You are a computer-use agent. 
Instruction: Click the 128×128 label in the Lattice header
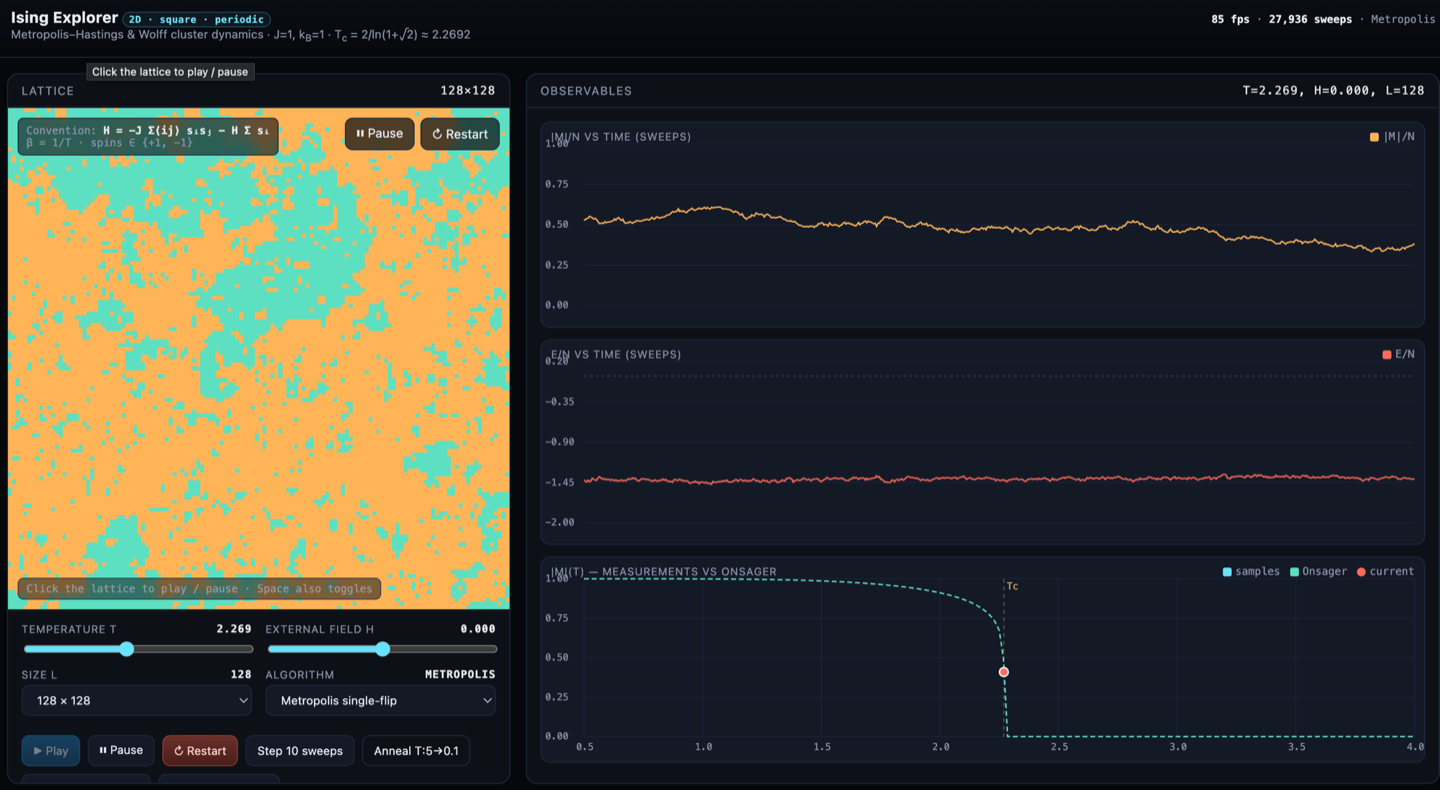[x=468, y=91]
